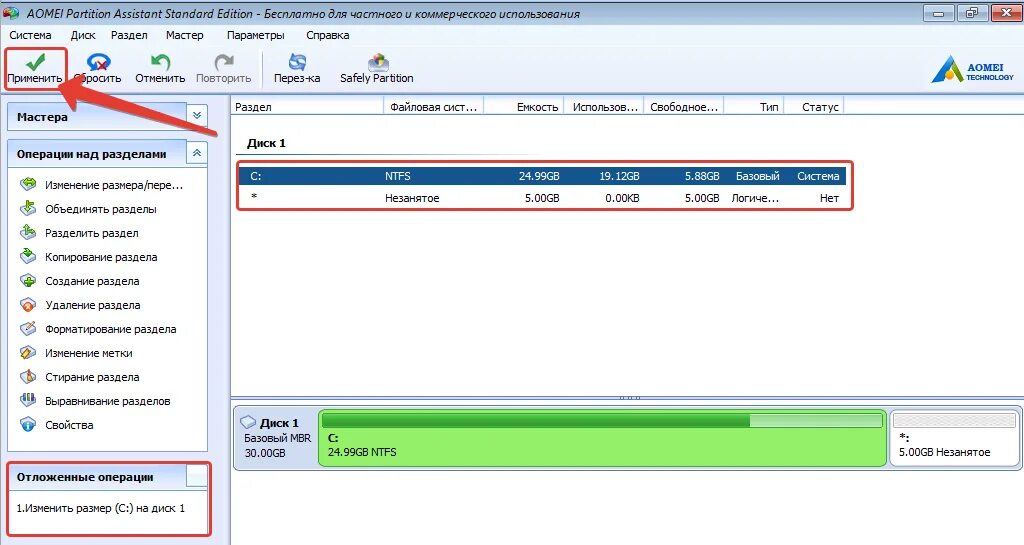Click the AOMEI Technology logo
1024x545 pixels.
pyautogui.click(x=972, y=69)
